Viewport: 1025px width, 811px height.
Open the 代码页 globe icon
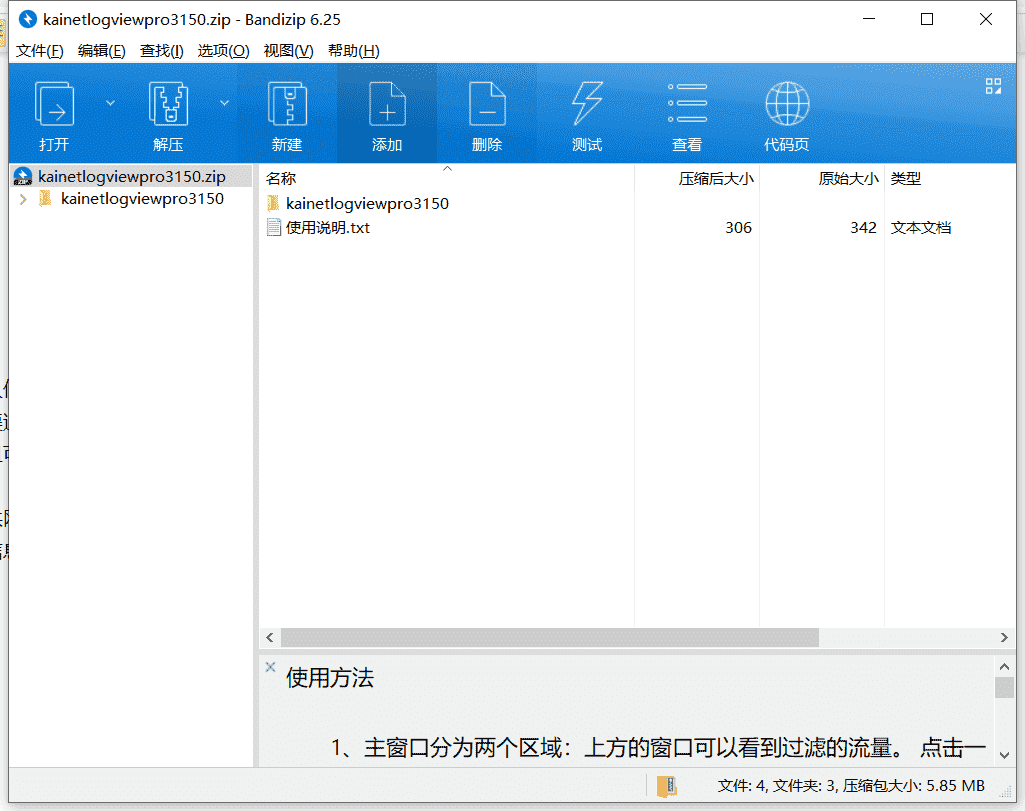pos(787,103)
